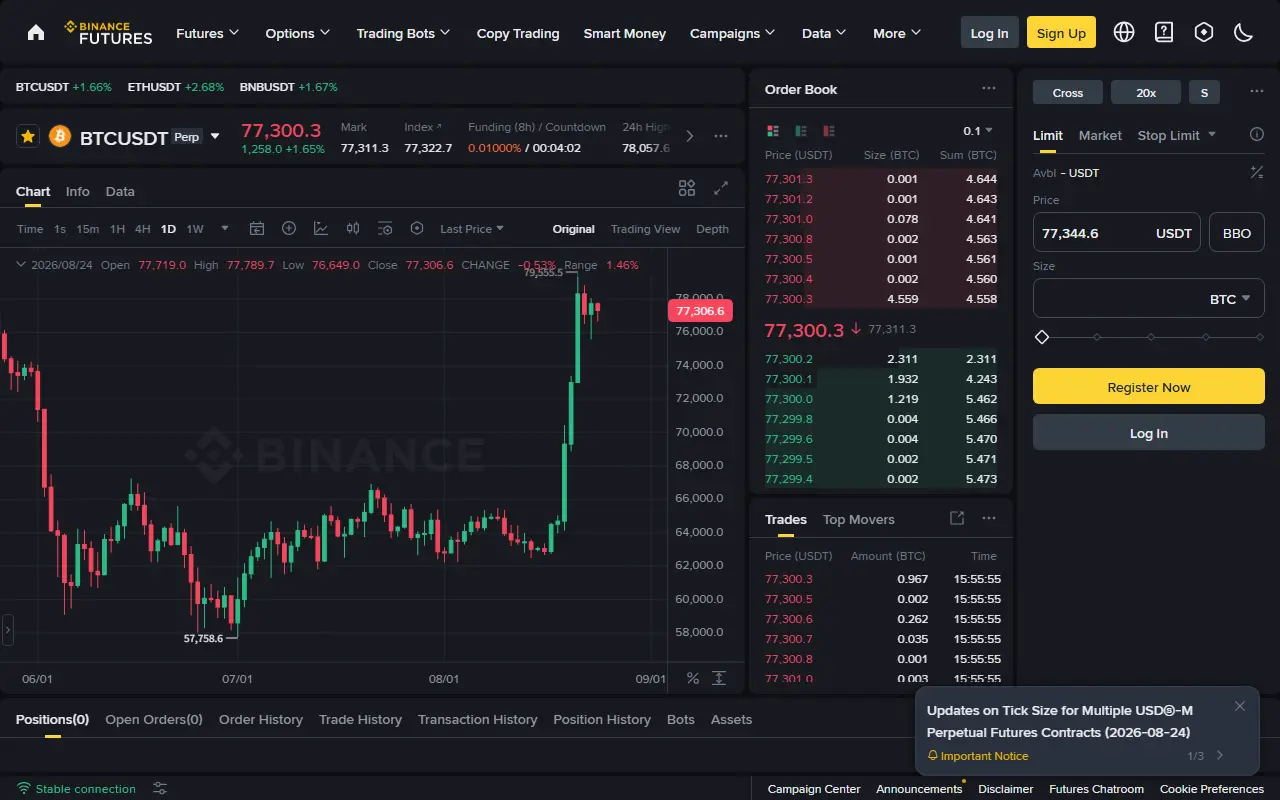This screenshot has height=800, width=1280.
Task: Open the hexagon preferences icon in header
Action: 1204,32
